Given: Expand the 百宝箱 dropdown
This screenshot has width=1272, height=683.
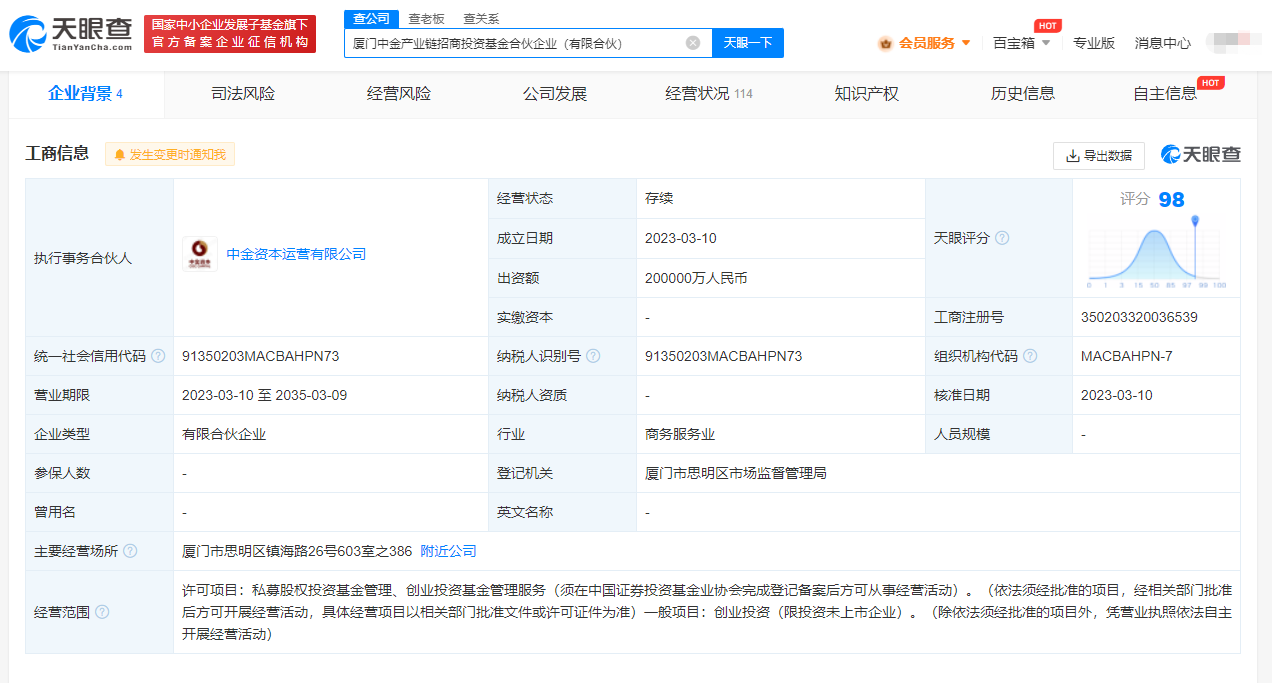Looking at the screenshot, I should [1046, 43].
